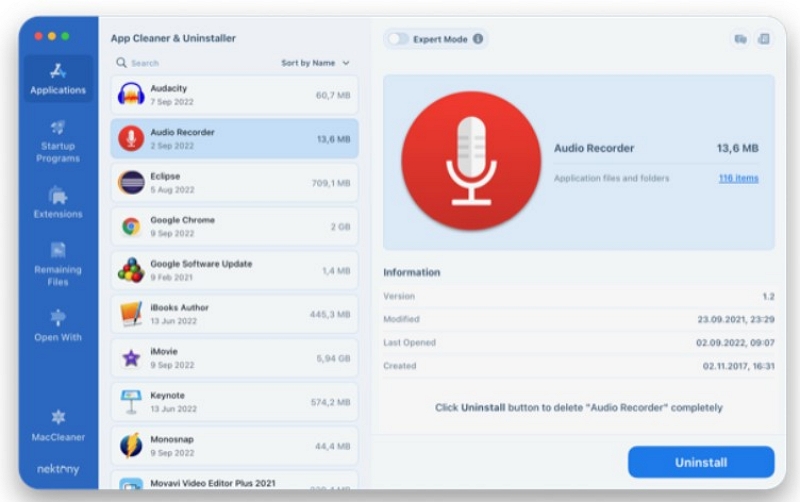
Task: Open the 116 items link
Action: point(738,178)
